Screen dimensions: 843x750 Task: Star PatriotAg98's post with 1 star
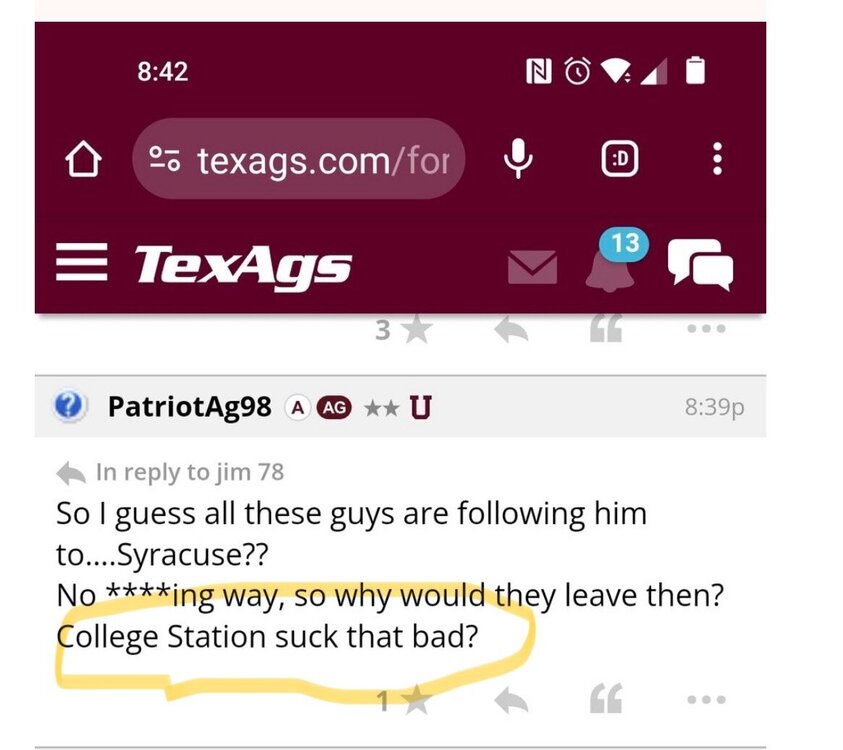[x=416, y=702]
